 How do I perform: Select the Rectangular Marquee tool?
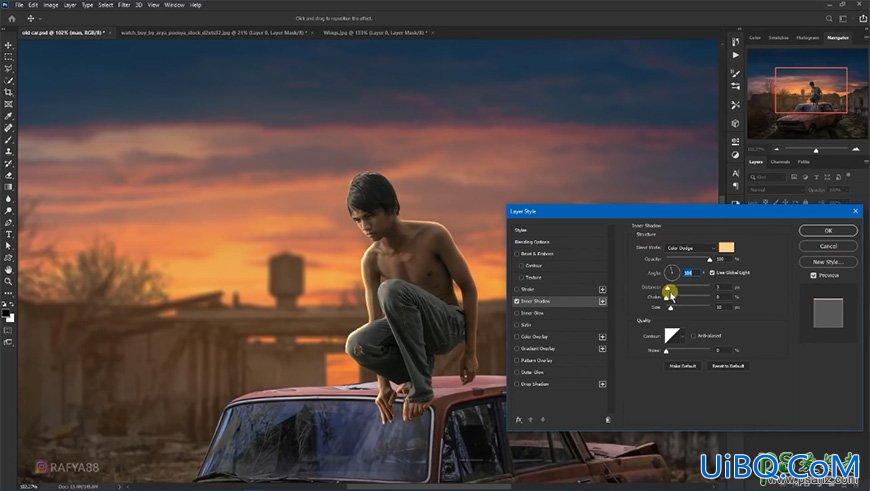point(8,57)
